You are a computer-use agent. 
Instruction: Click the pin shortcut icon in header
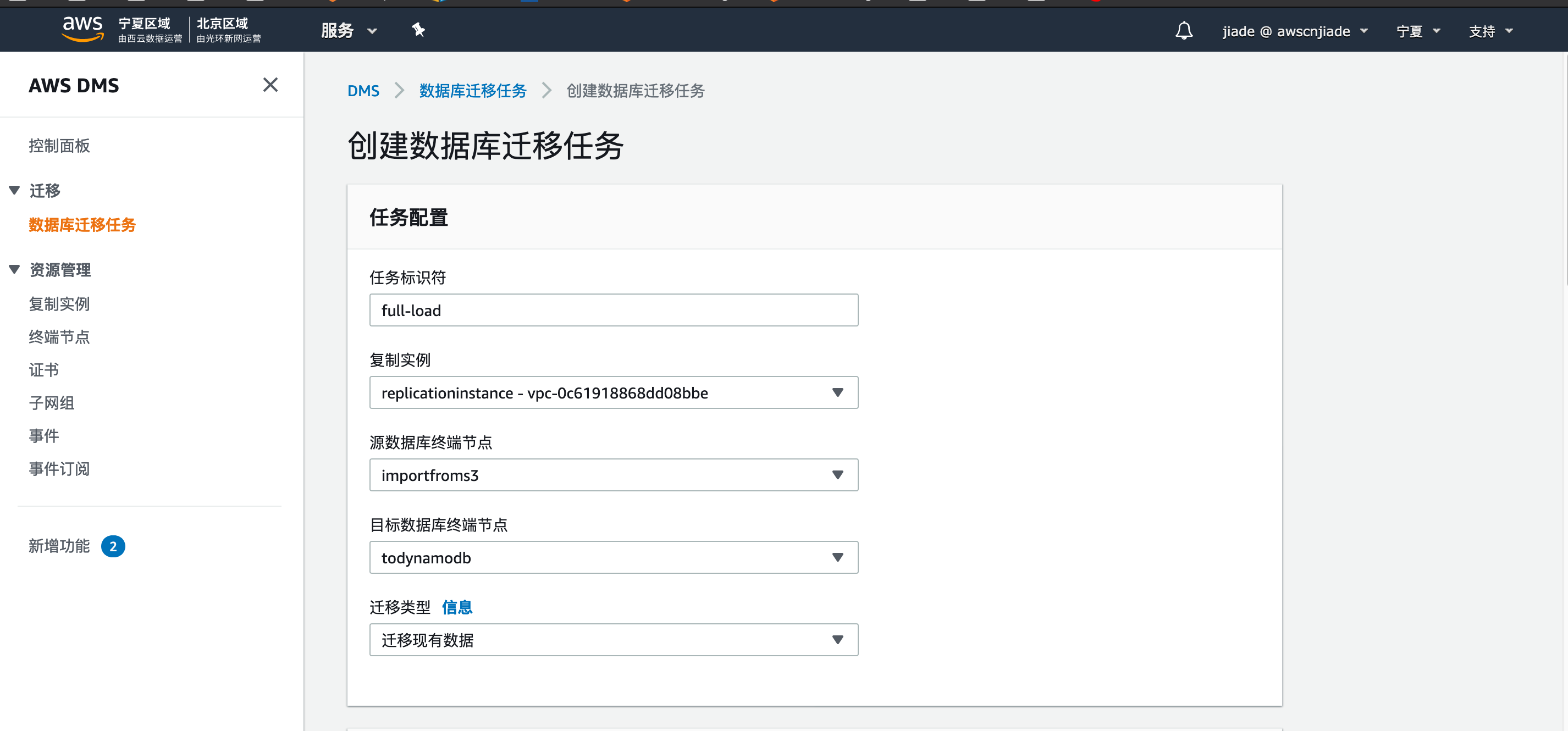418,30
